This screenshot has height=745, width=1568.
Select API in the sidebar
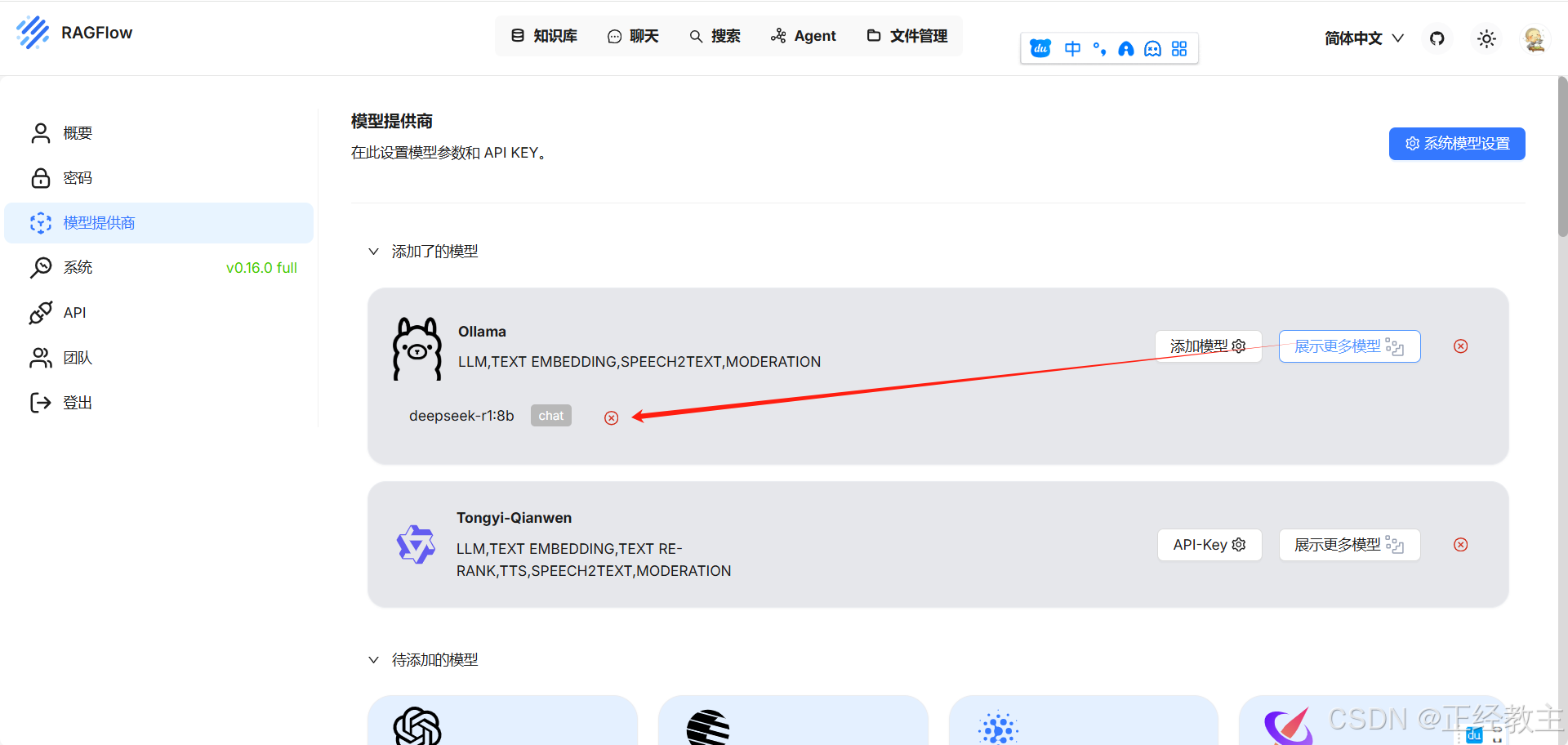click(159, 313)
